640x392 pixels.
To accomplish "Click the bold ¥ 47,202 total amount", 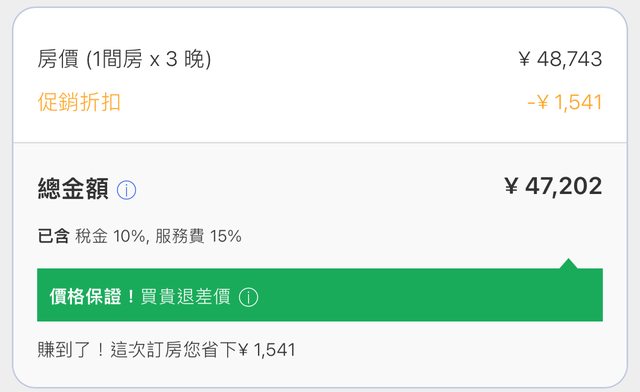I will (x=553, y=186).
